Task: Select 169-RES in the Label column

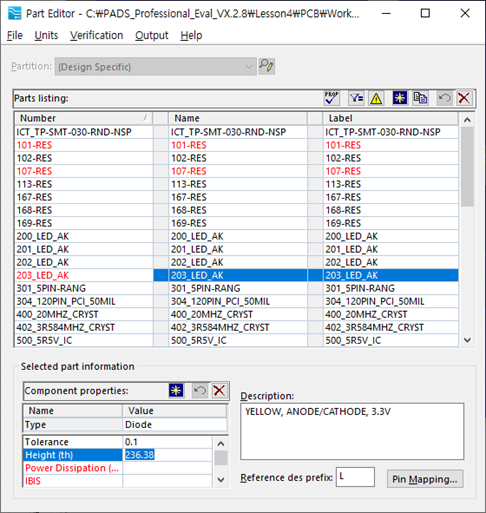Action: click(x=391, y=223)
